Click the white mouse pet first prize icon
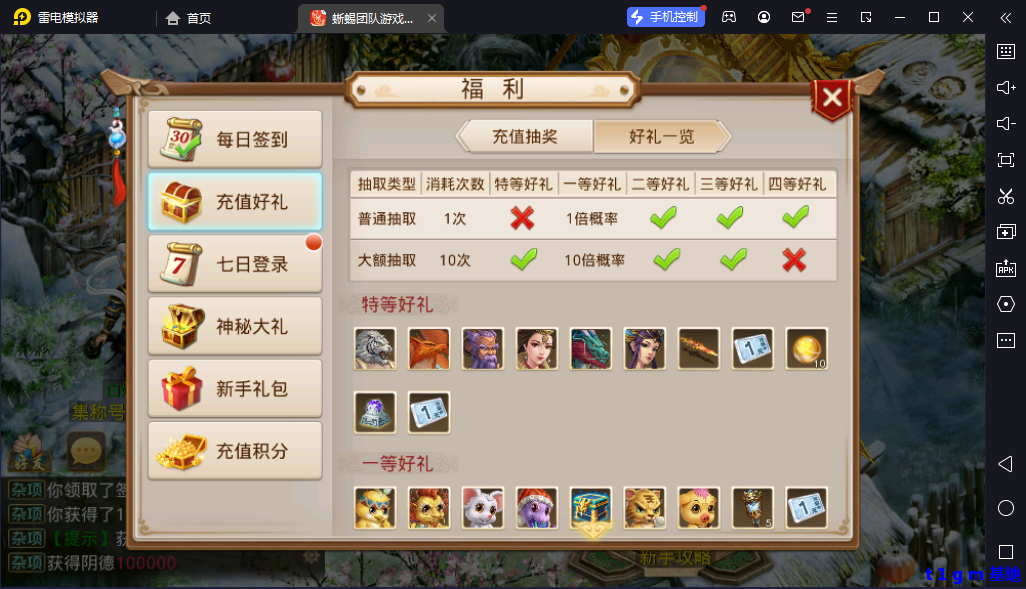1026x589 pixels. 483,507
